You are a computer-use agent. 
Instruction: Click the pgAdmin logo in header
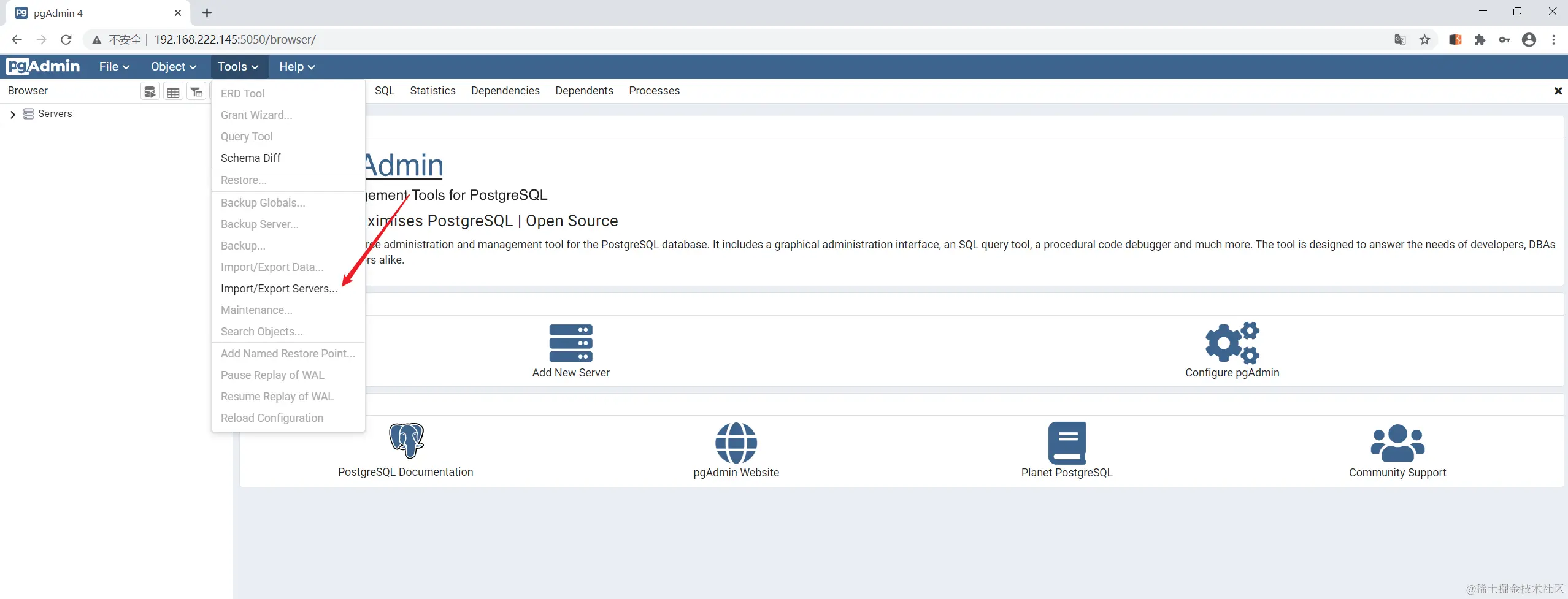click(x=43, y=66)
